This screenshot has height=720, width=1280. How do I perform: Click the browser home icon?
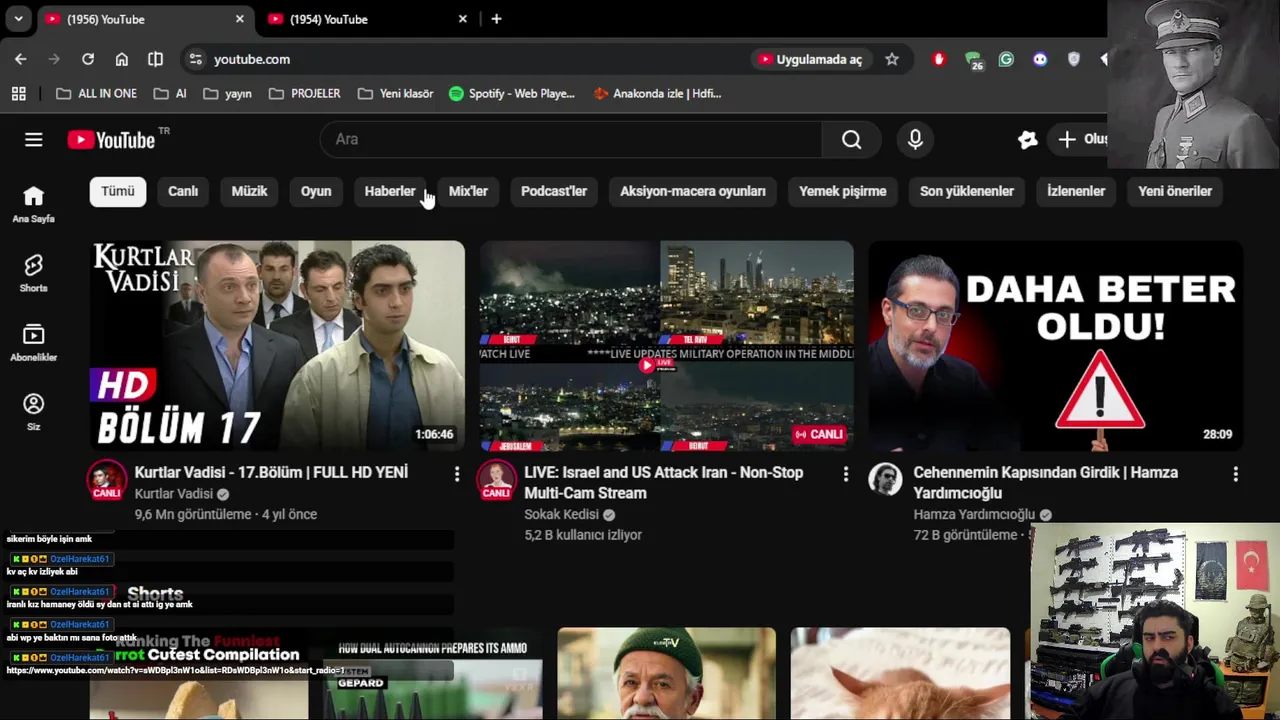[x=122, y=59]
